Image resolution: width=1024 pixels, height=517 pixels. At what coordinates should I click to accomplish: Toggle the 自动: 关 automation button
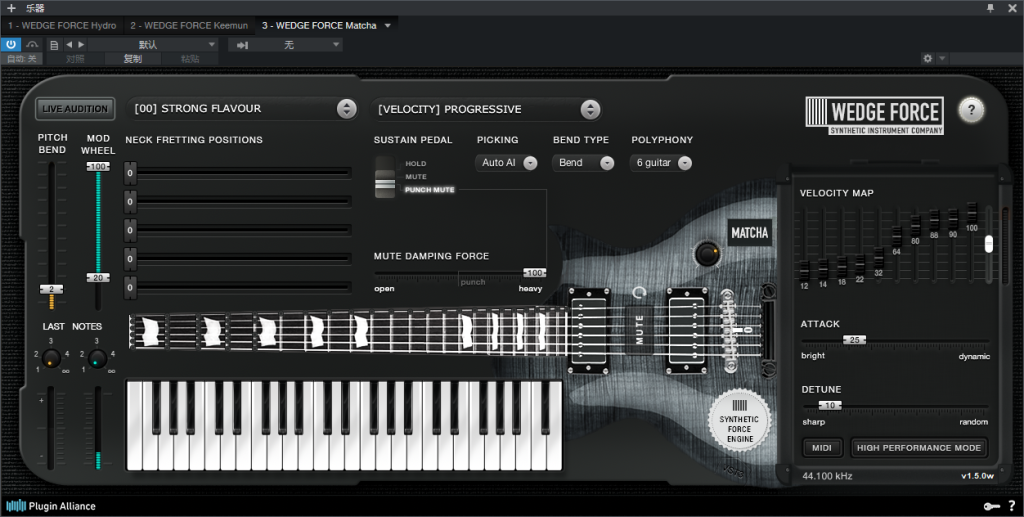[x=22, y=59]
